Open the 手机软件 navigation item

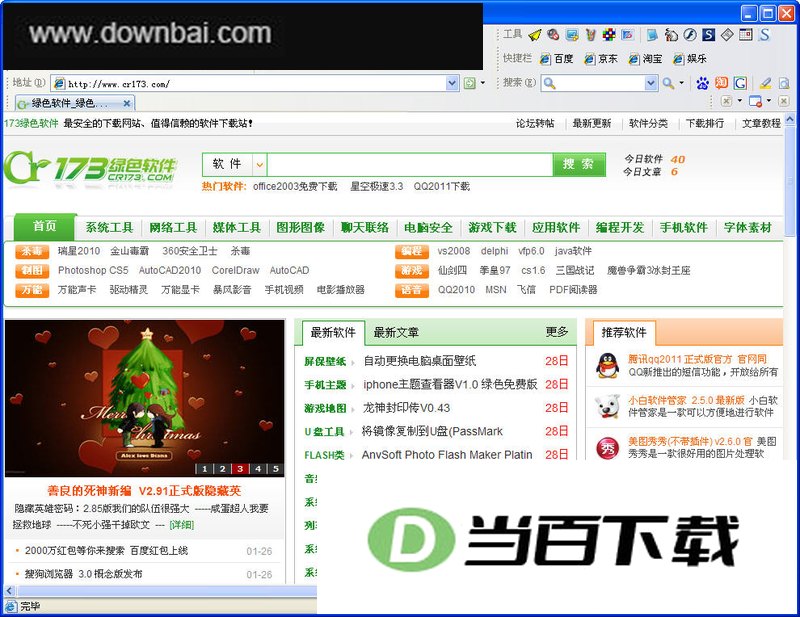click(684, 228)
